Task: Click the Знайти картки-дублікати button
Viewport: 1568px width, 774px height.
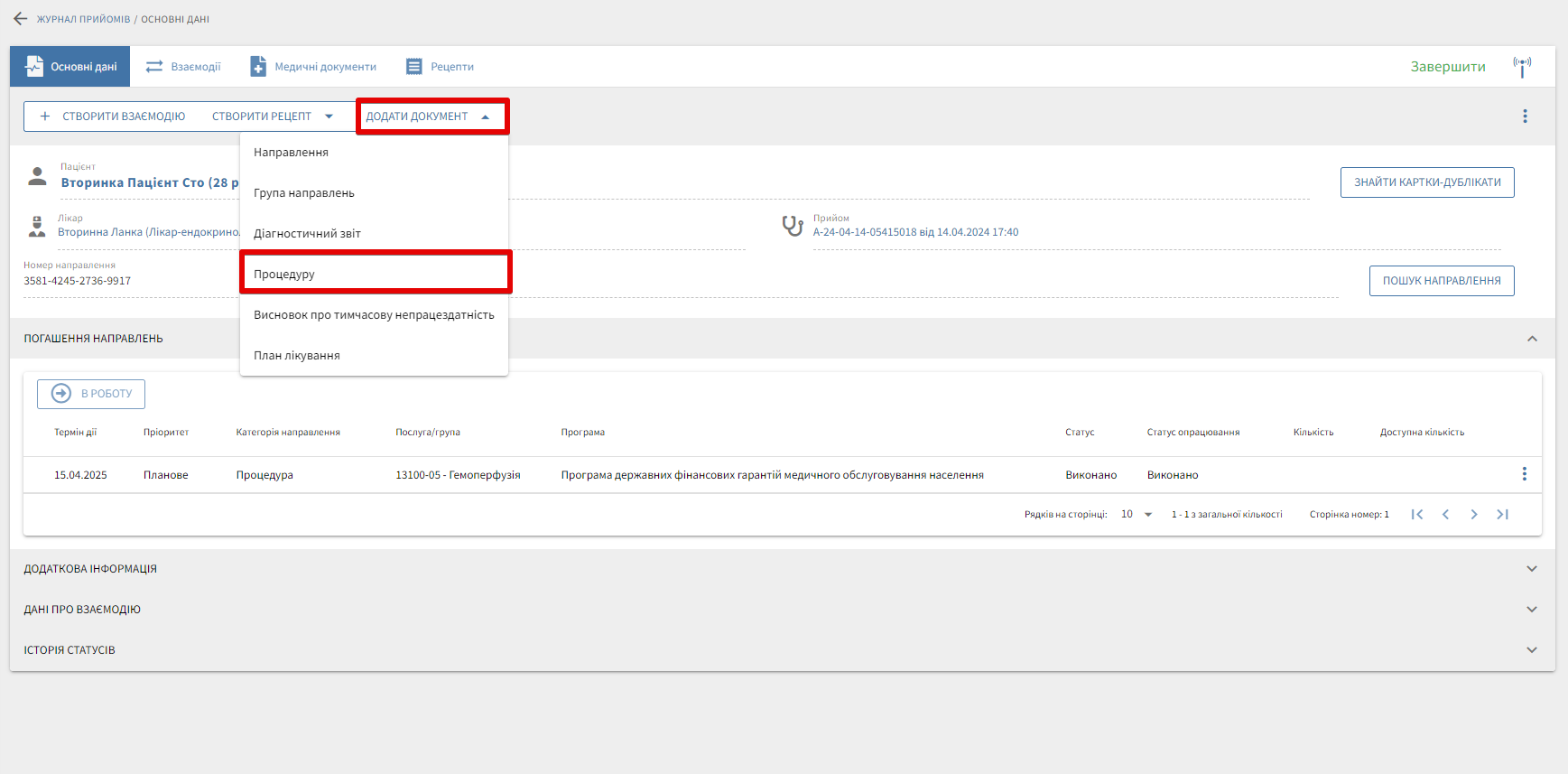Action: [1426, 182]
